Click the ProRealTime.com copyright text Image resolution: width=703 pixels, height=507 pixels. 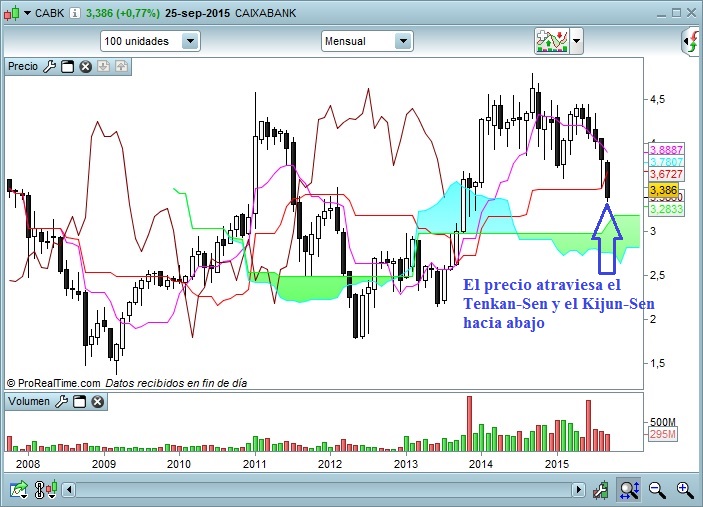coord(53,383)
